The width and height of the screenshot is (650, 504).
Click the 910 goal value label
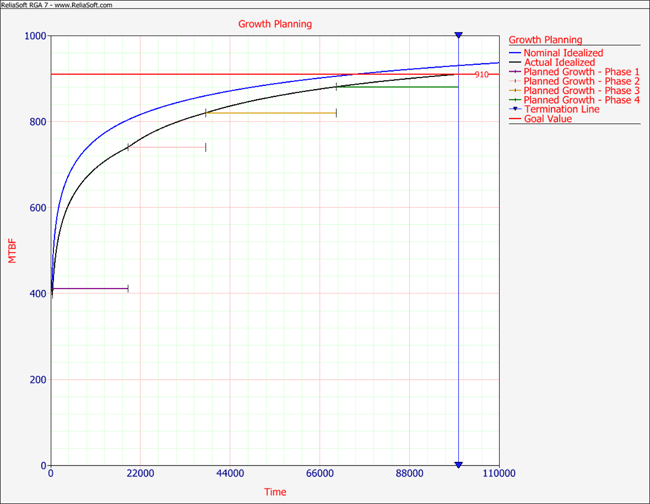[x=481, y=75]
